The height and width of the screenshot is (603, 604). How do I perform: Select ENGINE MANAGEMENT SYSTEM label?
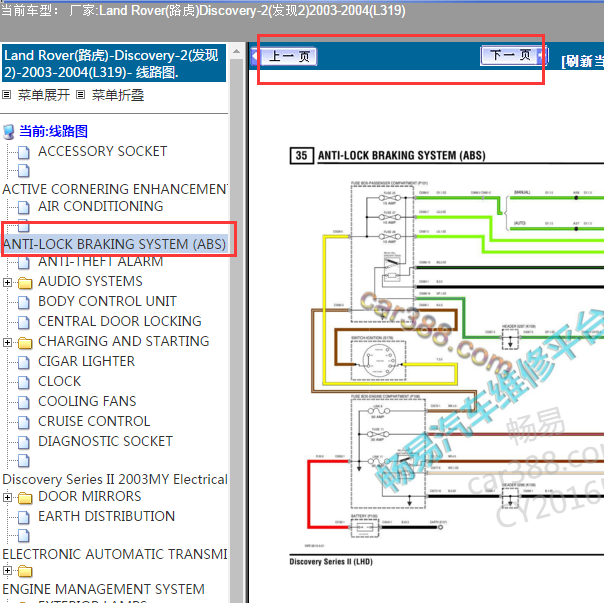point(104,589)
